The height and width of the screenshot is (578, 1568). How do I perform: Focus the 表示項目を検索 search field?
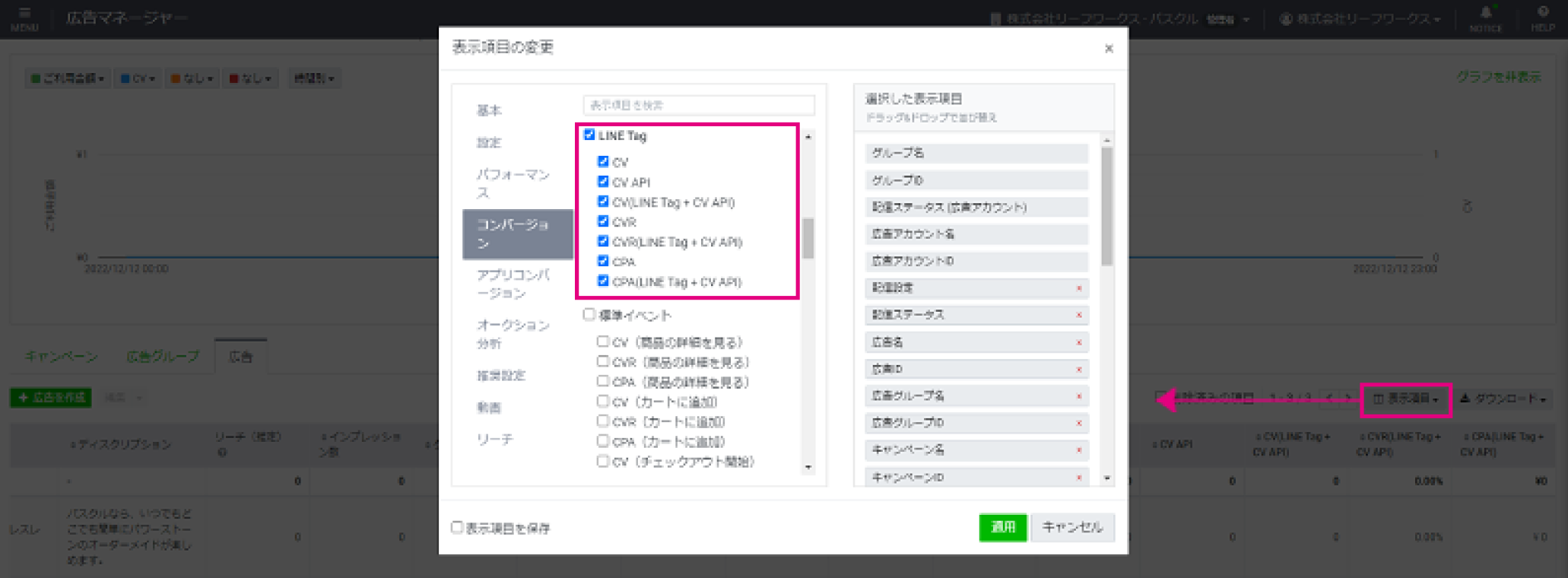(x=699, y=105)
